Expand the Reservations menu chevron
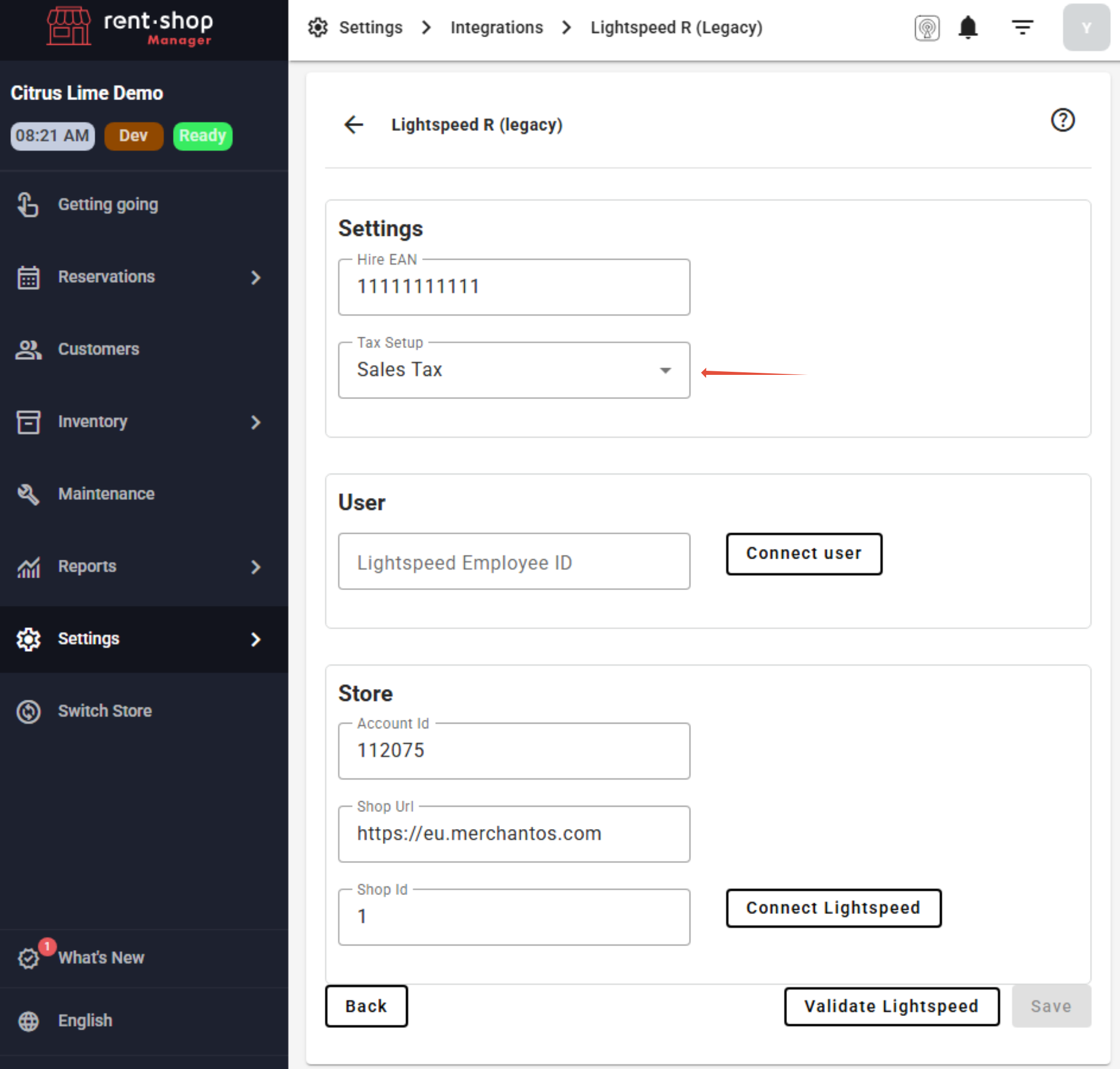Image resolution: width=1120 pixels, height=1069 pixels. pyautogui.click(x=256, y=277)
